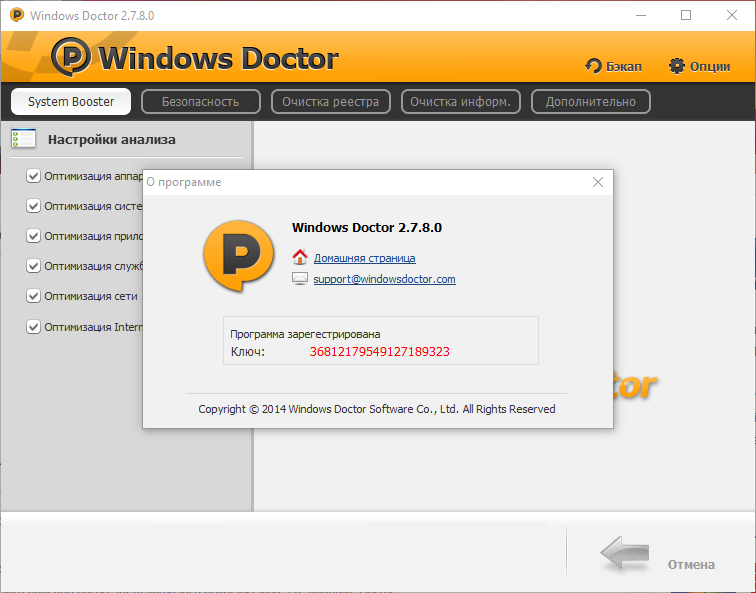Open the Очистка реестра tab
Screen dimensions: 756x593
pyautogui.click(x=331, y=102)
